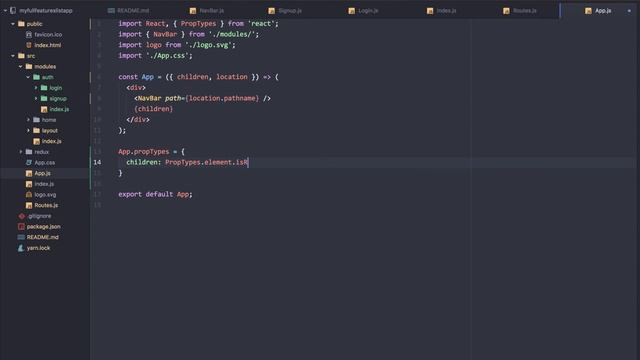Select the layout folder name in tree
This screenshot has width=640, height=360.
[x=50, y=131]
